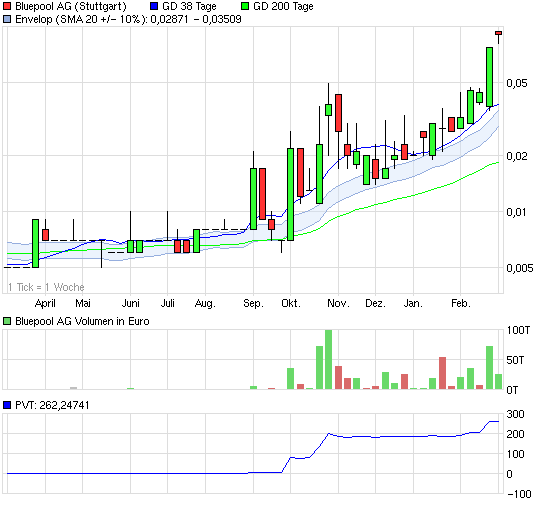Image resolution: width=545 pixels, height=515 pixels.
Task: Click the 'Bluepool AG Volumen in Euro' label
Action: [x=82, y=321]
